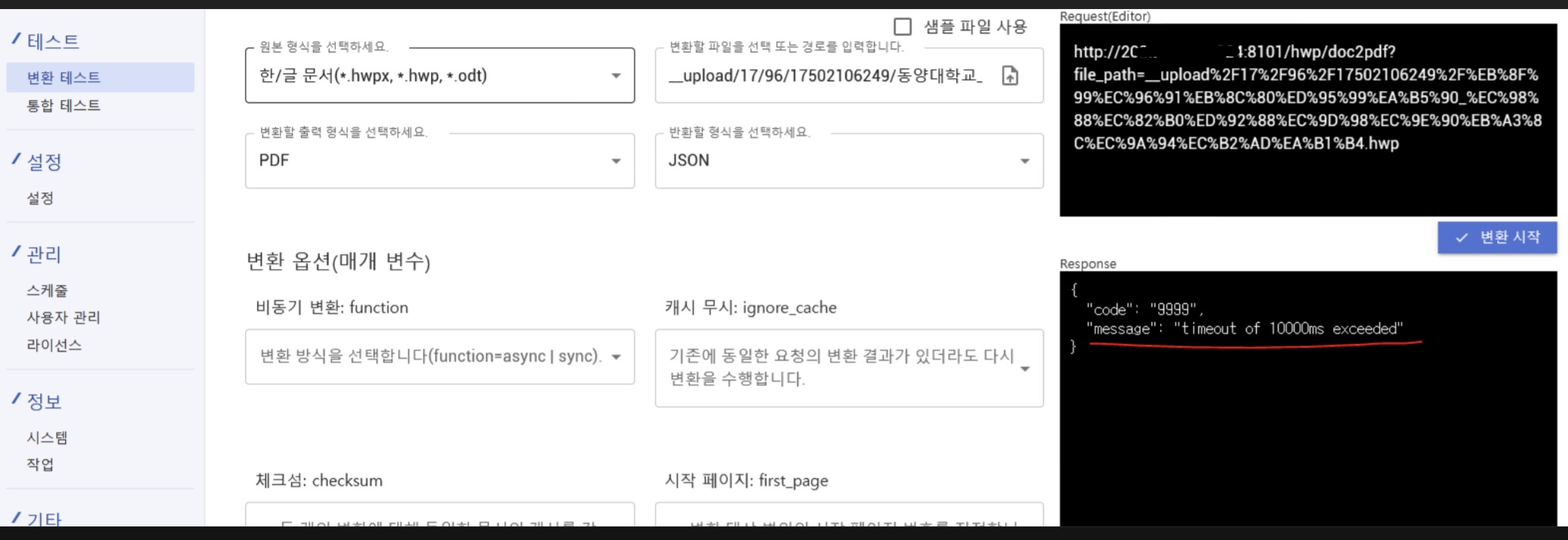The image size is (1568, 540).
Task: Start conversion with 변환 시작 button
Action: point(1498,238)
